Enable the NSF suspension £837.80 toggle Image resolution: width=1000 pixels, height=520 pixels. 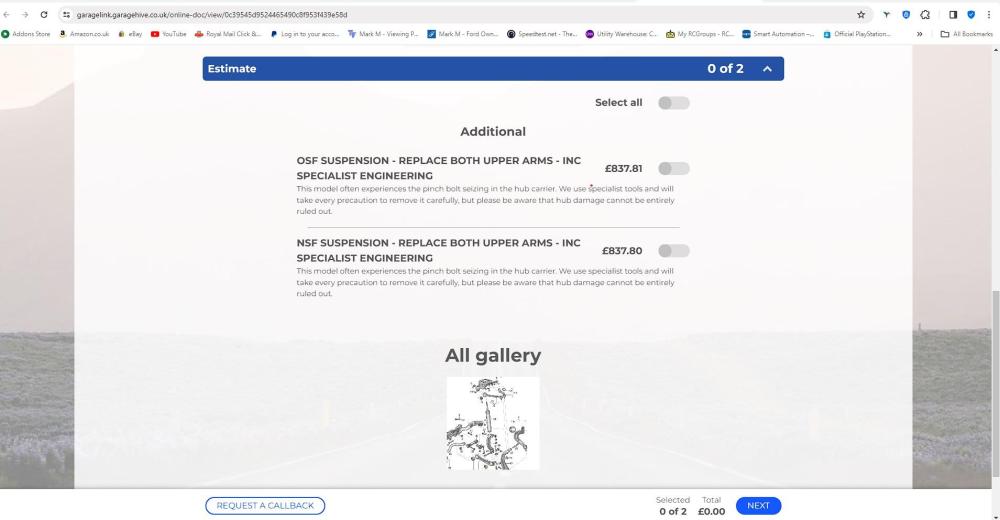coord(673,251)
